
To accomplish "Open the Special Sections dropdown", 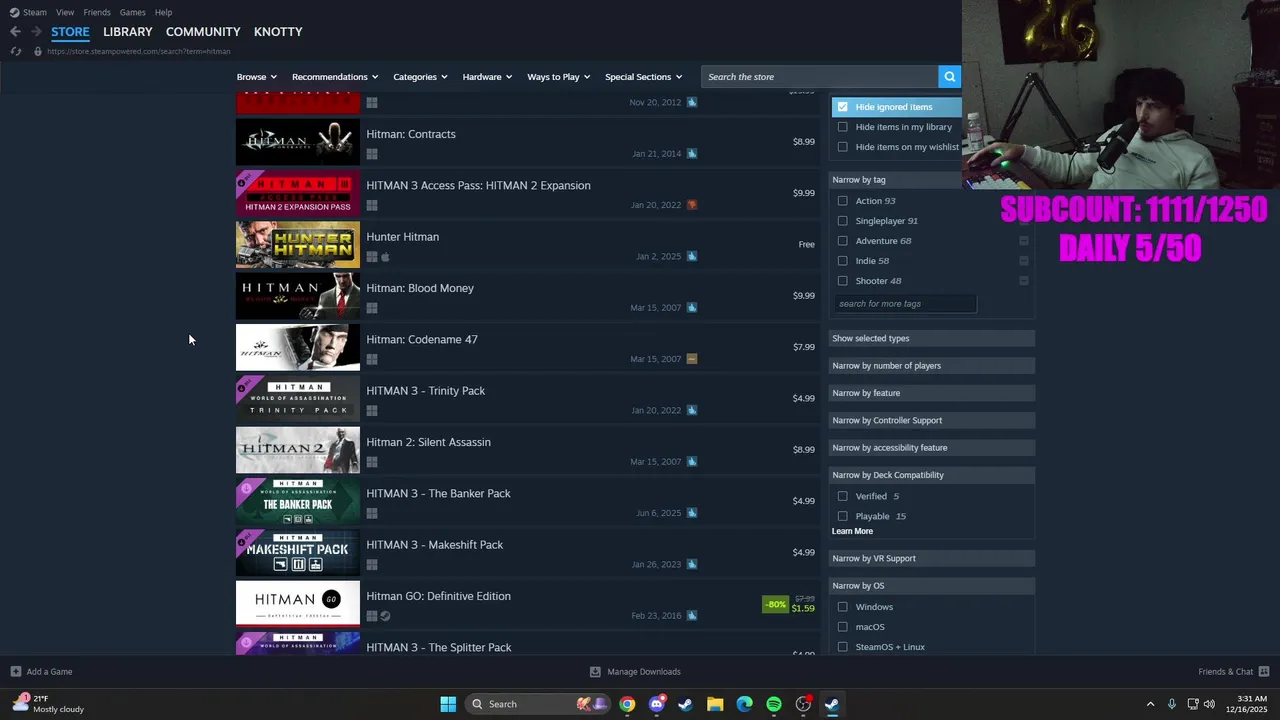I will click(643, 77).
